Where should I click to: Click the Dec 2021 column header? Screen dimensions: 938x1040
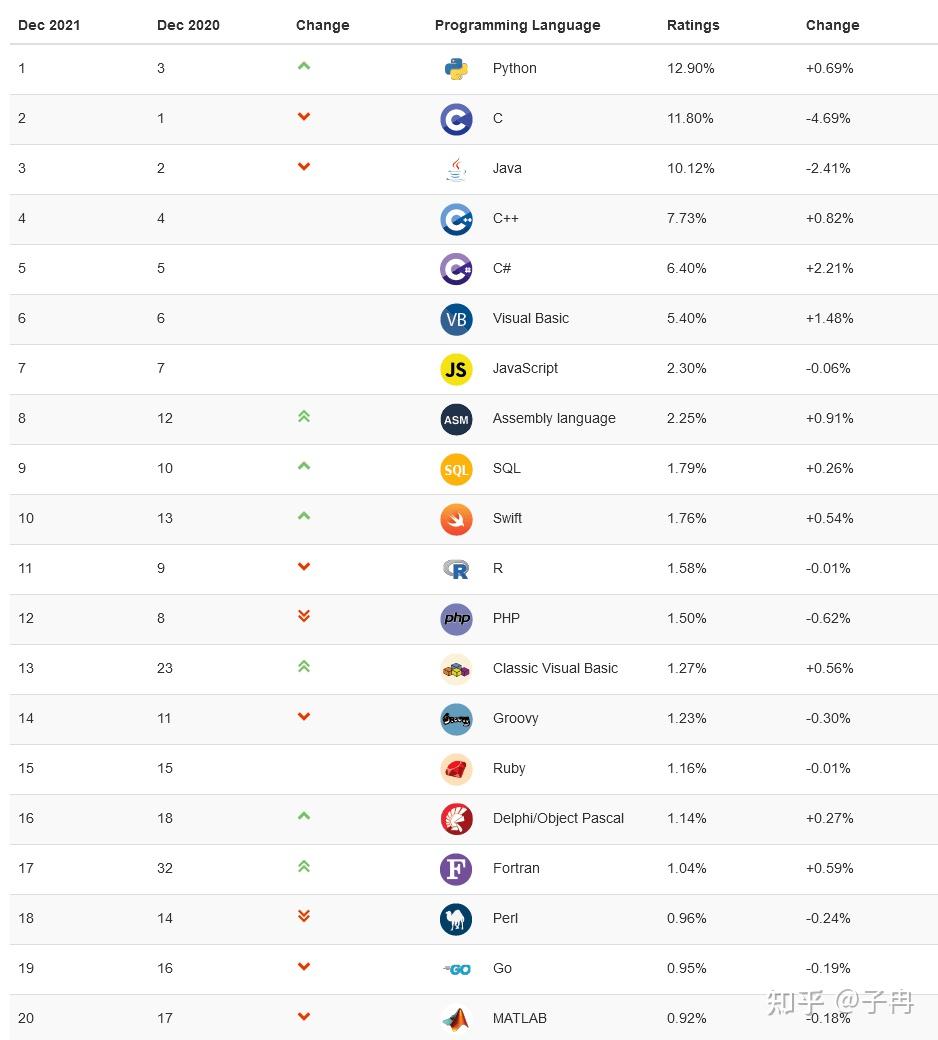tap(49, 25)
